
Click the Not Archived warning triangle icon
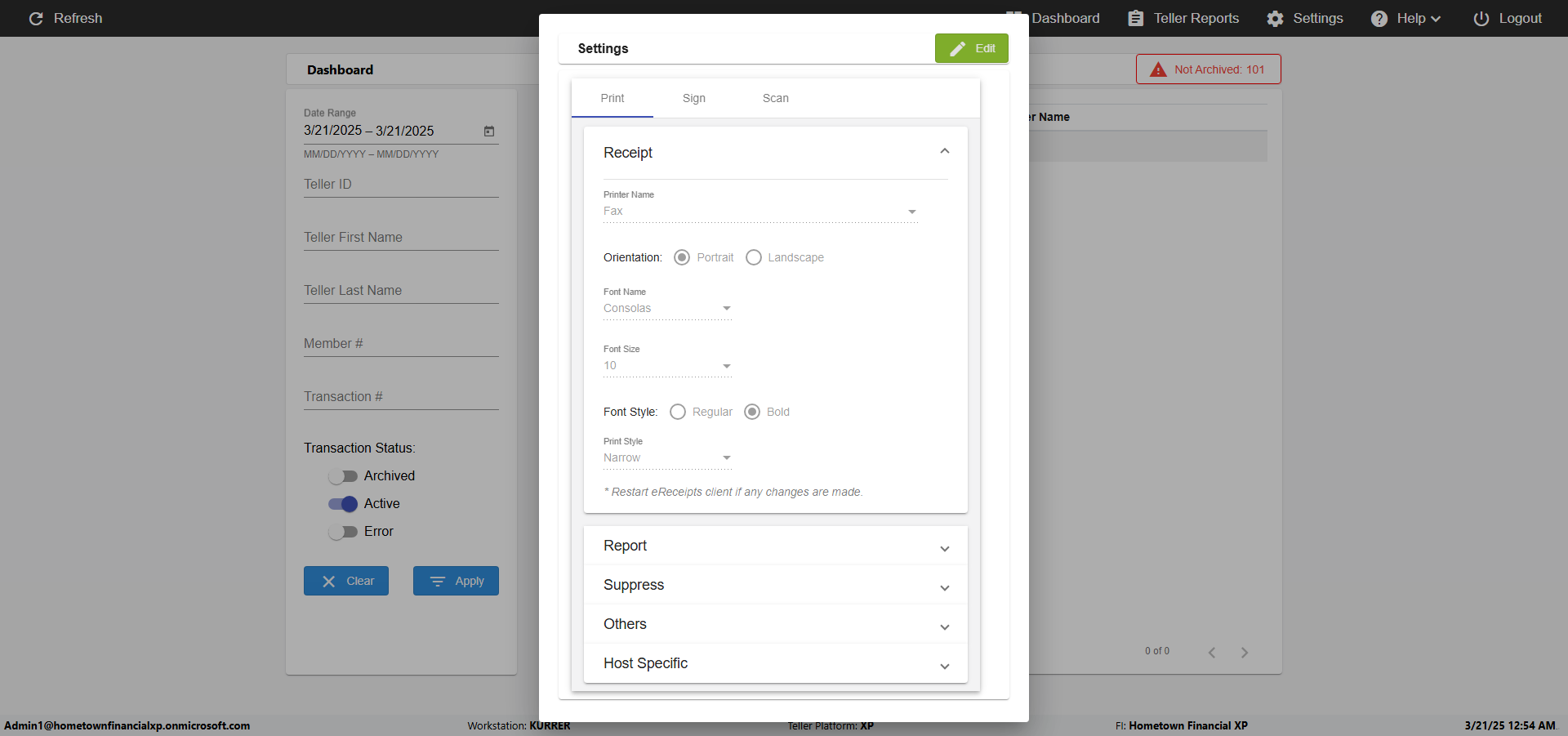click(x=1157, y=69)
